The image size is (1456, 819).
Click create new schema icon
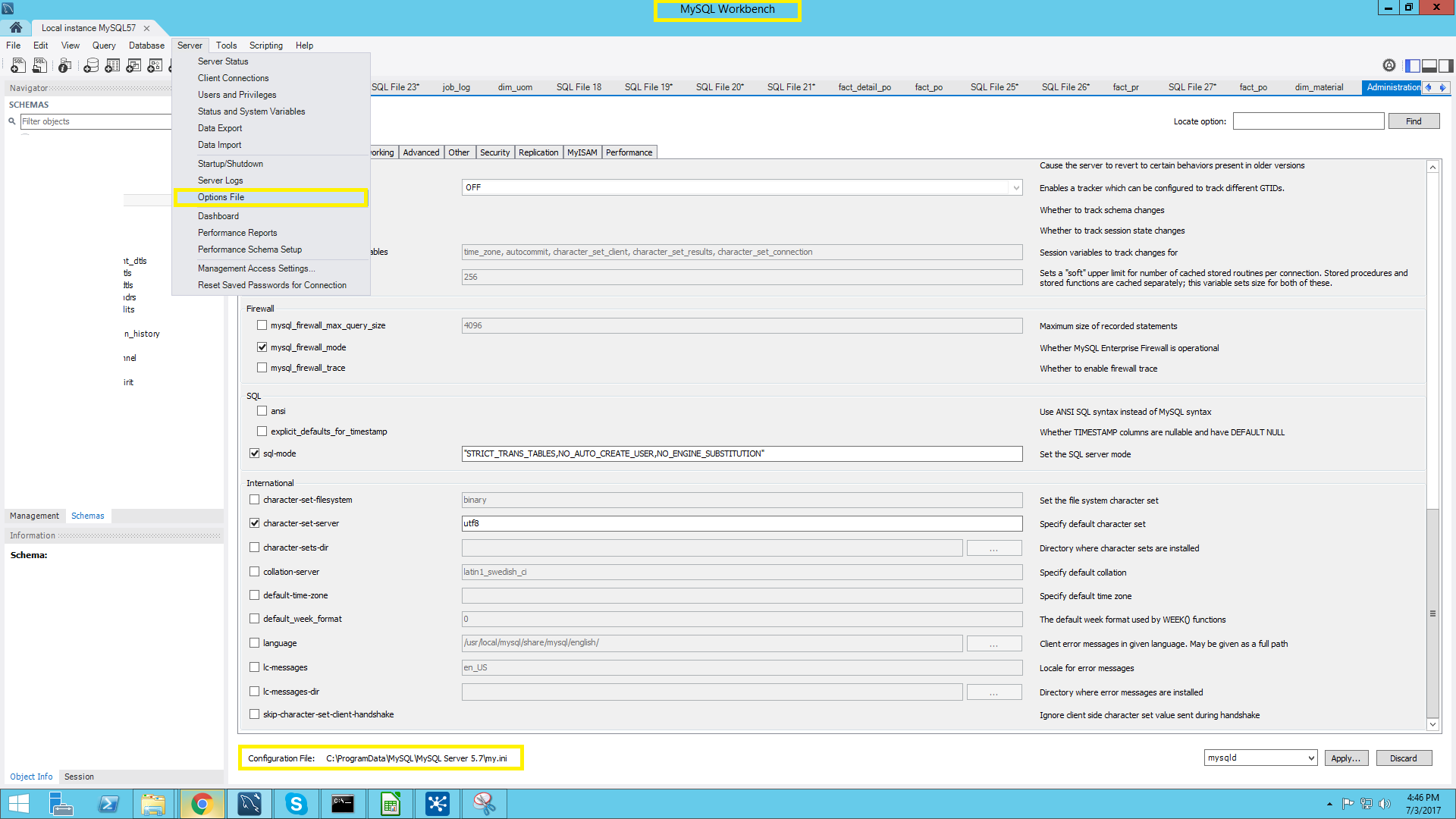click(x=91, y=66)
